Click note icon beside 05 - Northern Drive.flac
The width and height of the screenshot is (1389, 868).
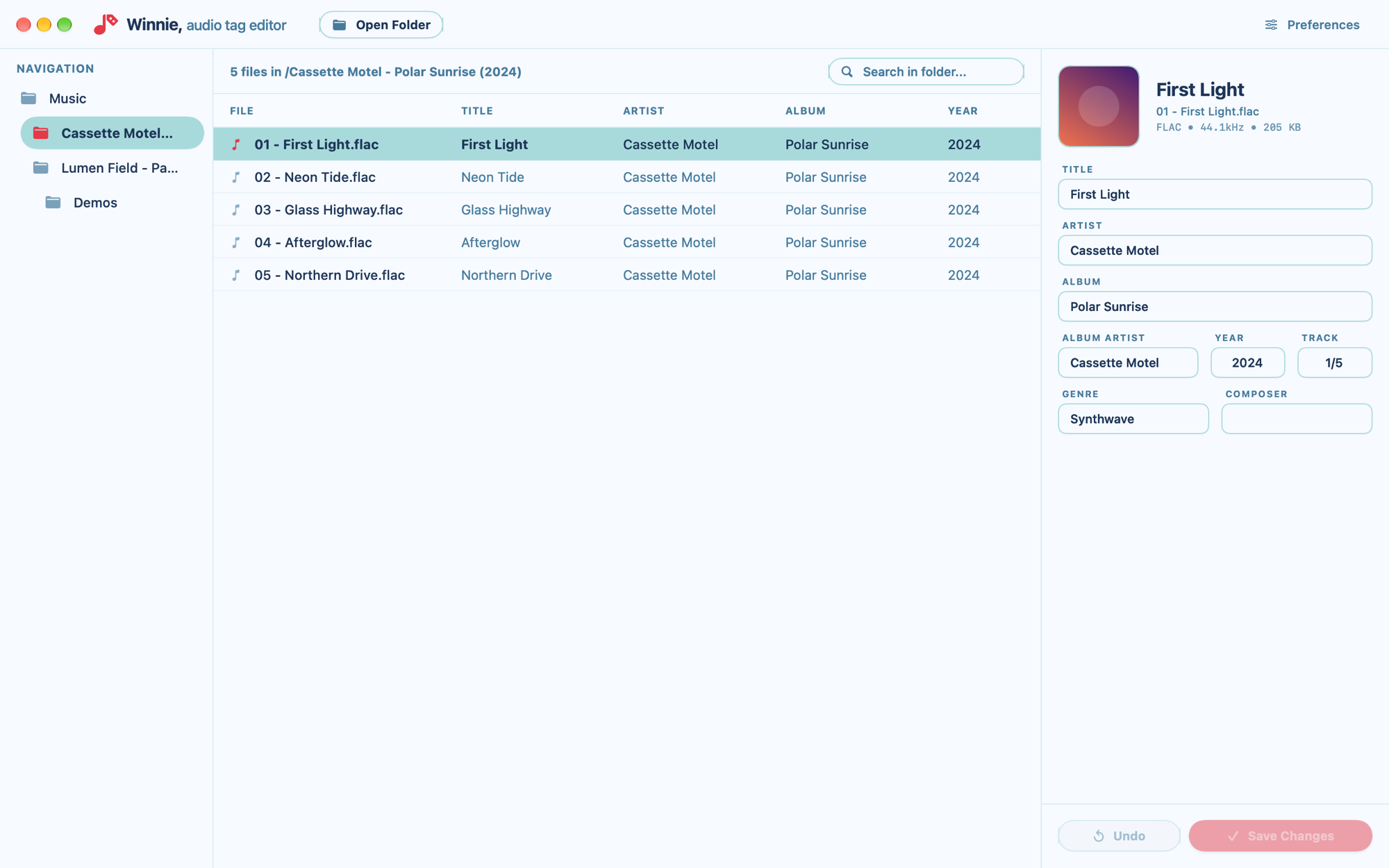coord(236,275)
